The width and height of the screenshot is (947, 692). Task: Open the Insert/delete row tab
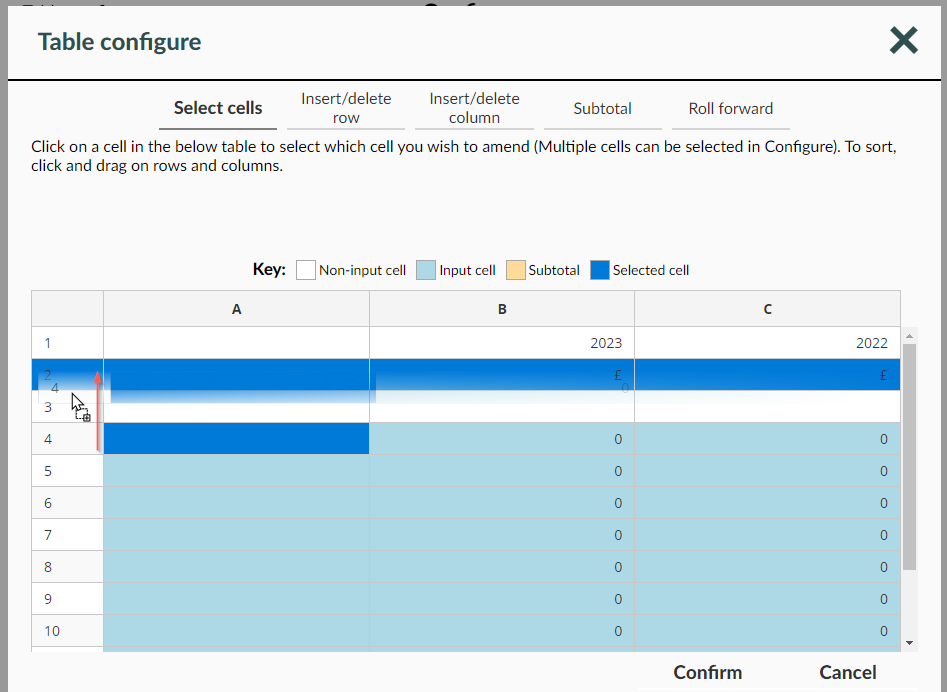coord(346,108)
